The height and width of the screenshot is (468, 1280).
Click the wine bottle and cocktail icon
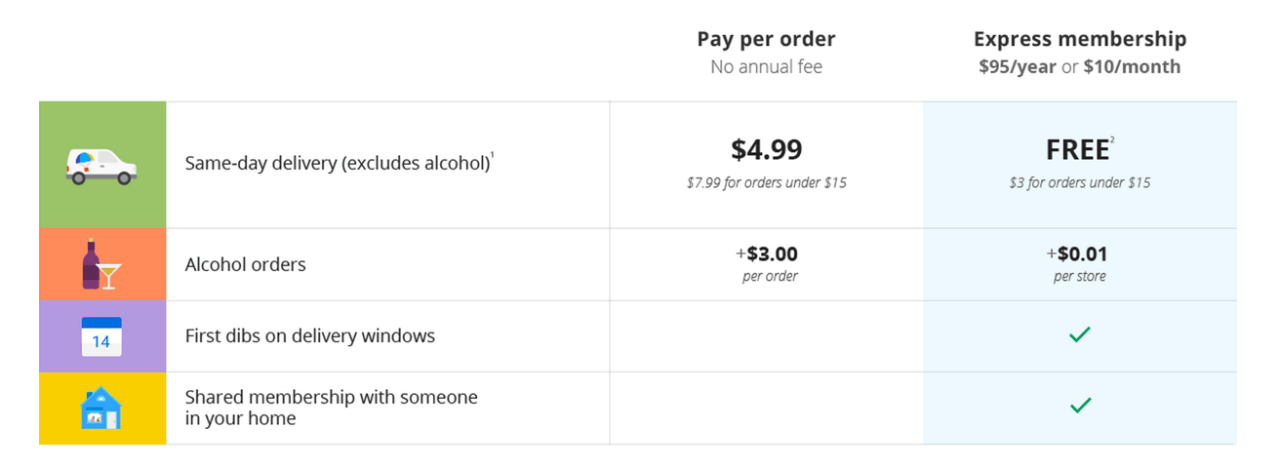coord(101,265)
